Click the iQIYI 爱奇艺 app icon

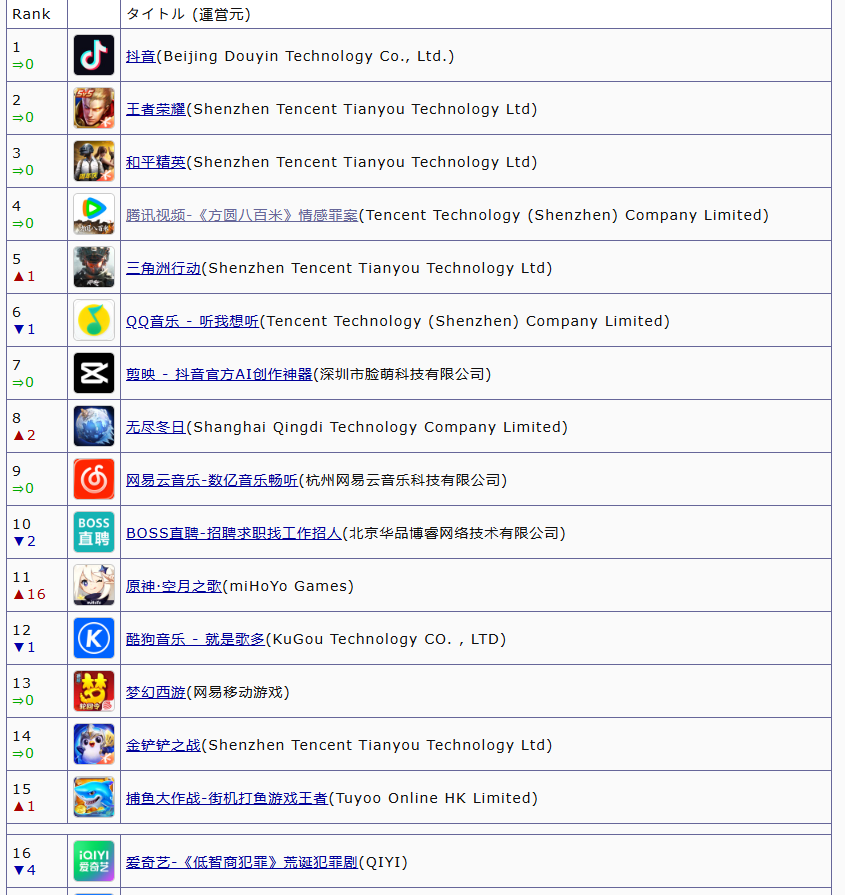[x=94, y=861]
